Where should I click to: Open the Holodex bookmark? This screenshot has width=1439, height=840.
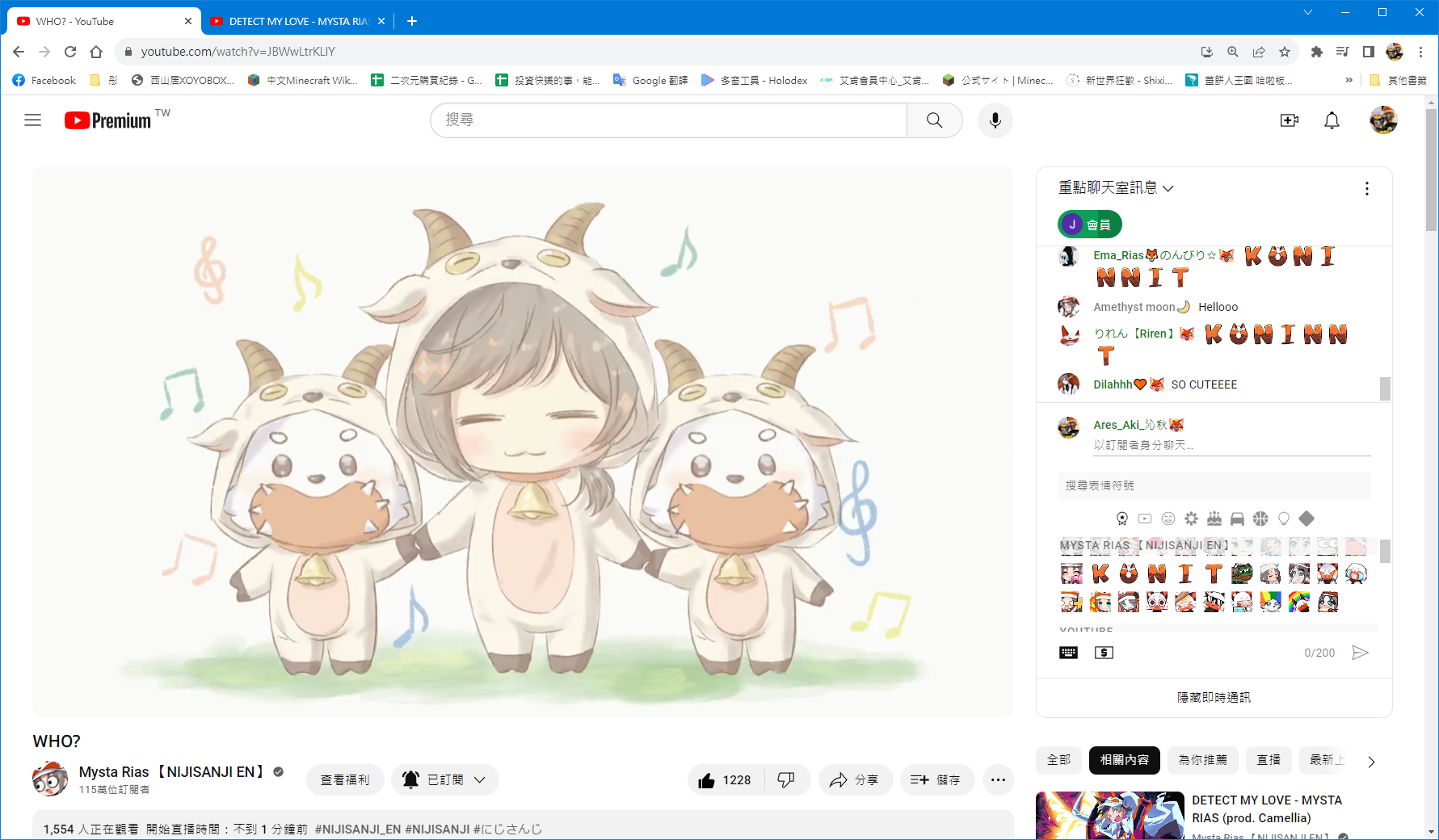coord(754,80)
